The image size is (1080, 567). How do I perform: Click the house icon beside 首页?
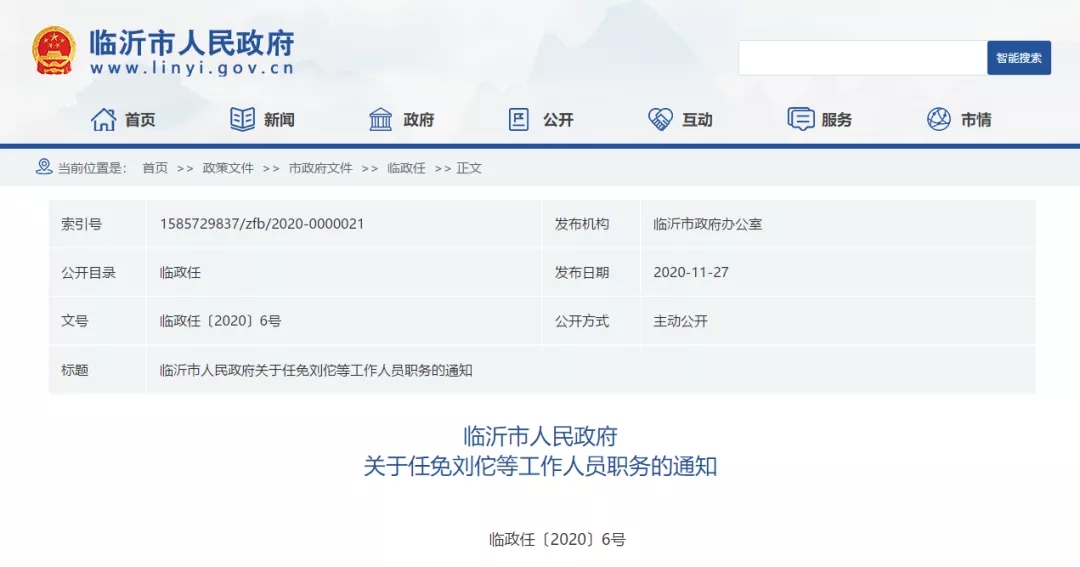[103, 119]
